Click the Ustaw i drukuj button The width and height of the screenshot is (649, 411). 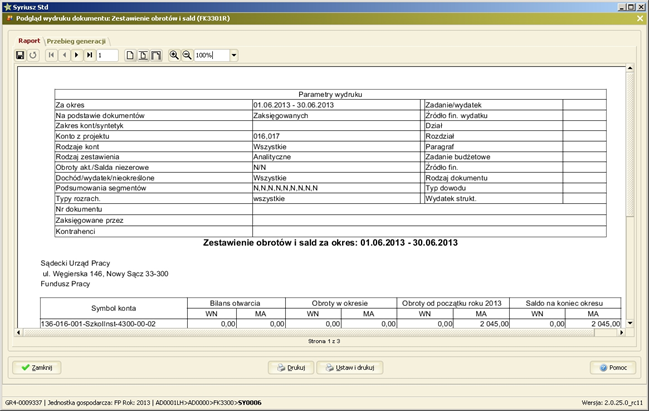point(350,368)
